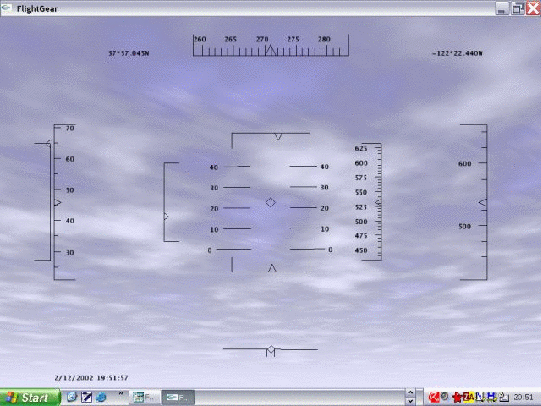This screenshot has width=541, height=406.
Task: Open the blue Internet Explorer quick launch icon
Action: 101,397
